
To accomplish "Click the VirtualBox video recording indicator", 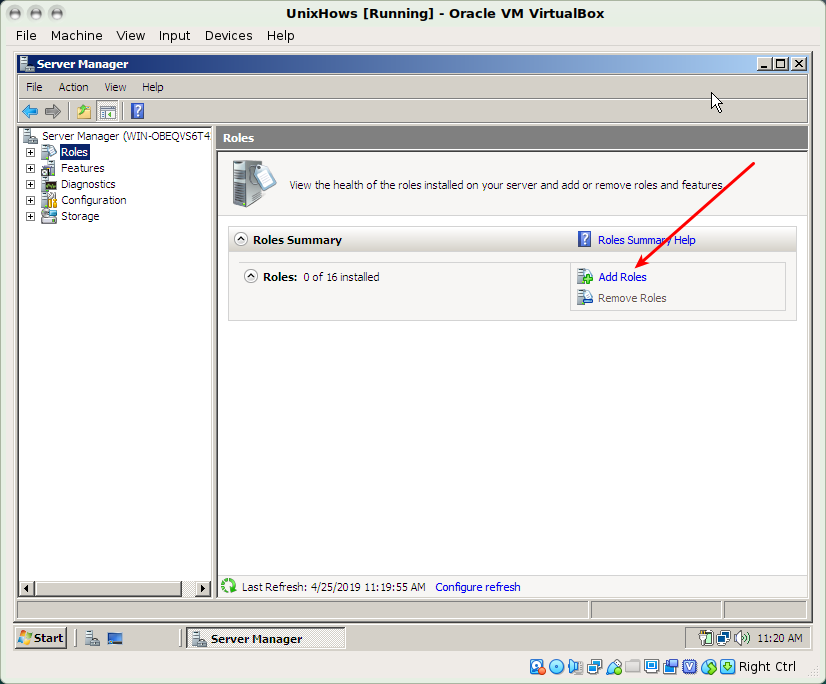I will pyautogui.click(x=671, y=667).
